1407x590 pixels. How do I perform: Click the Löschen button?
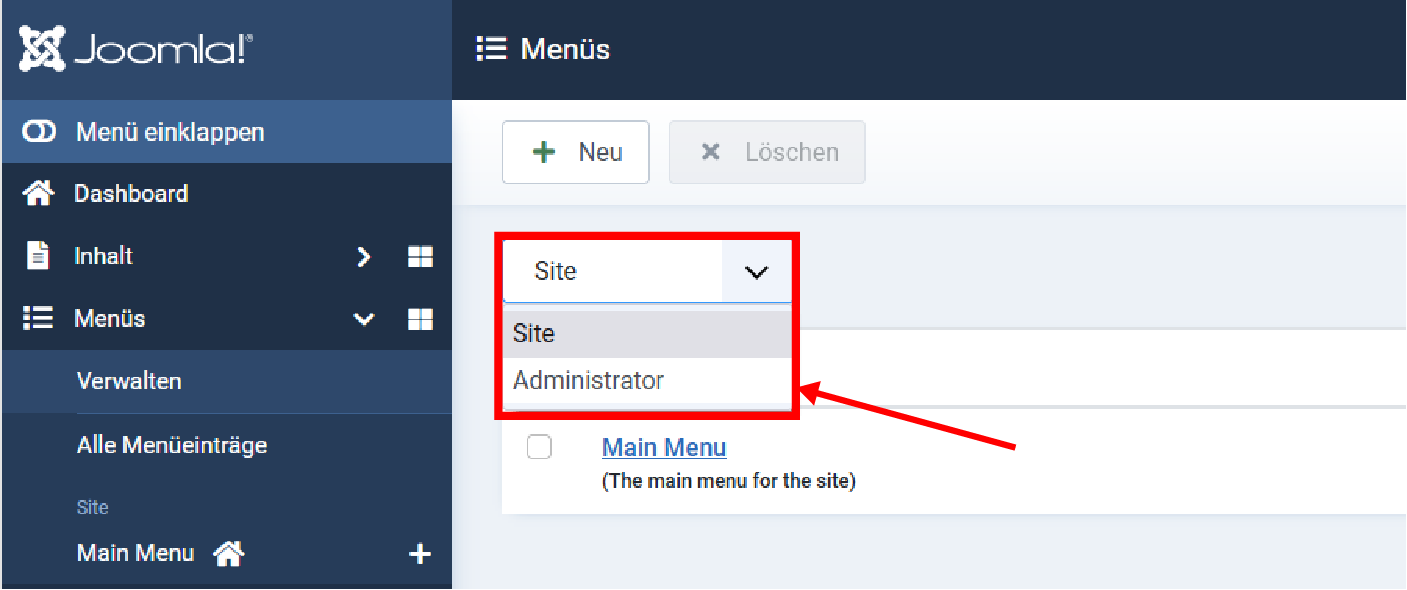[x=767, y=152]
